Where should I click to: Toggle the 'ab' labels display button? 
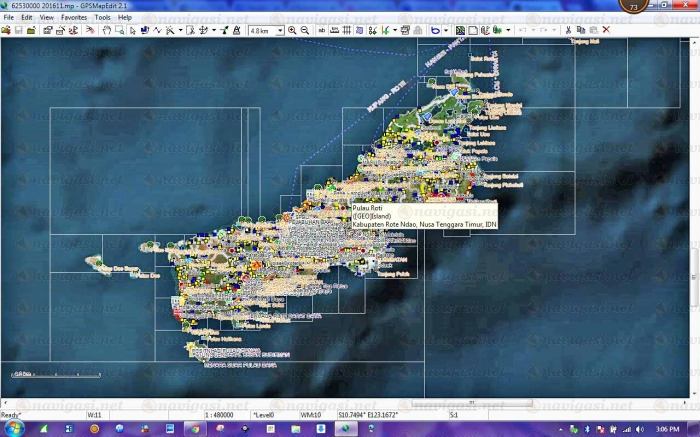(x=323, y=30)
